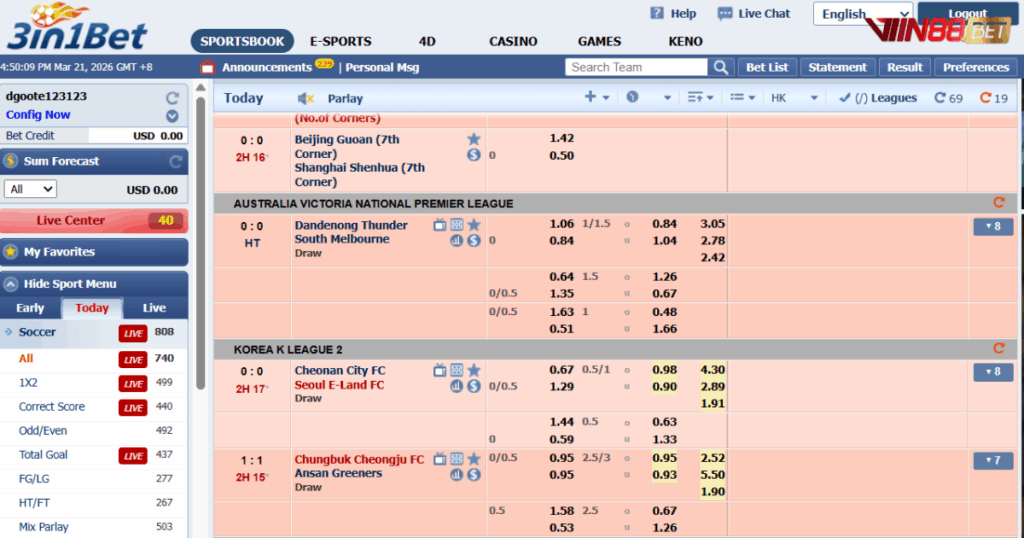Click the search magnifier icon
This screenshot has height=538, width=1024.
click(720, 67)
